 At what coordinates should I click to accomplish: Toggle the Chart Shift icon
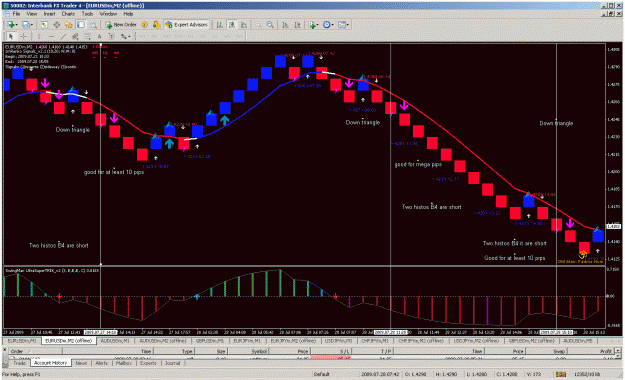tap(297, 25)
